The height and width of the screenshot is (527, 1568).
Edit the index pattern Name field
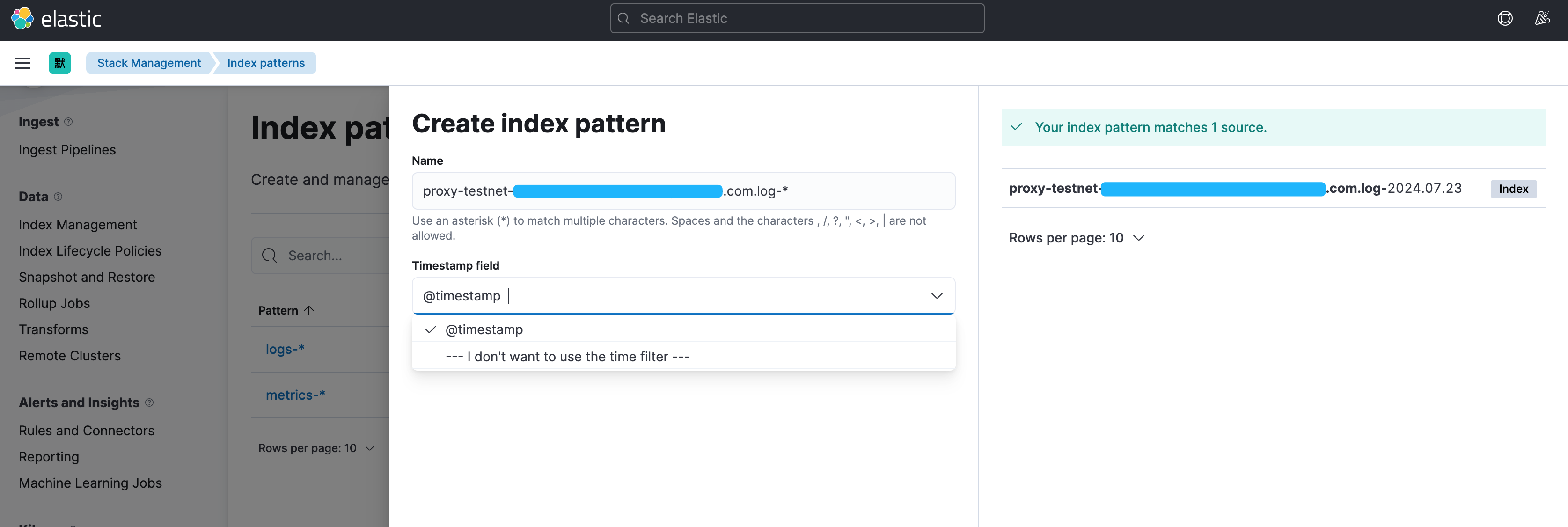point(683,191)
